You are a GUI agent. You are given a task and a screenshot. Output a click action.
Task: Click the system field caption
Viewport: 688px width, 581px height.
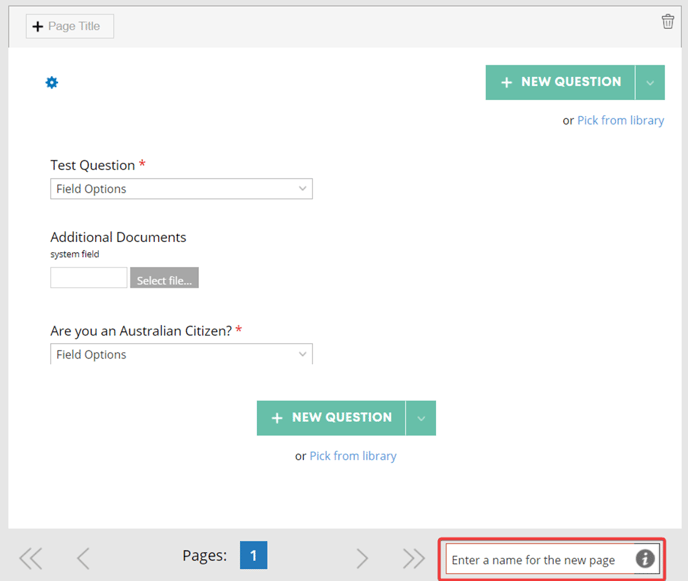coord(75,254)
